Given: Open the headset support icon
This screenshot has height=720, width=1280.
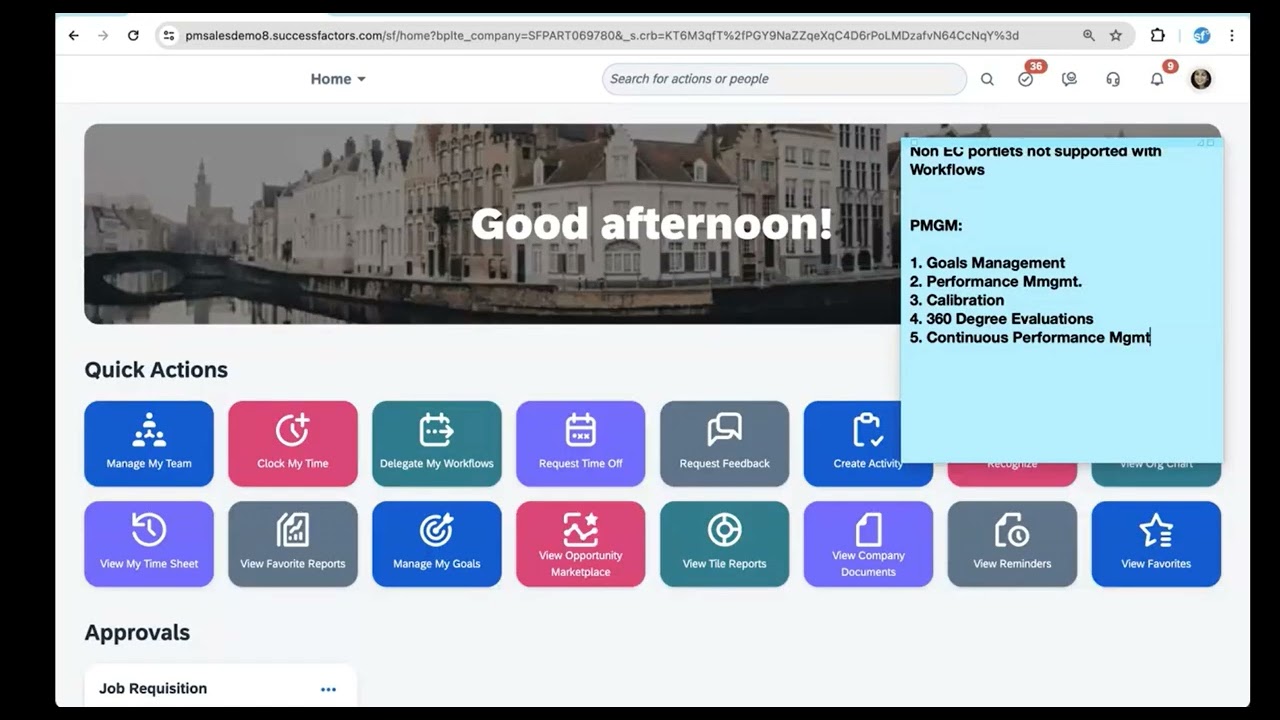Looking at the screenshot, I should (1113, 79).
